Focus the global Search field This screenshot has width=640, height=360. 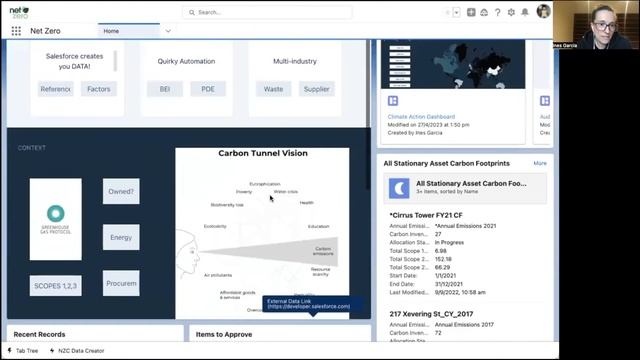pos(267,13)
